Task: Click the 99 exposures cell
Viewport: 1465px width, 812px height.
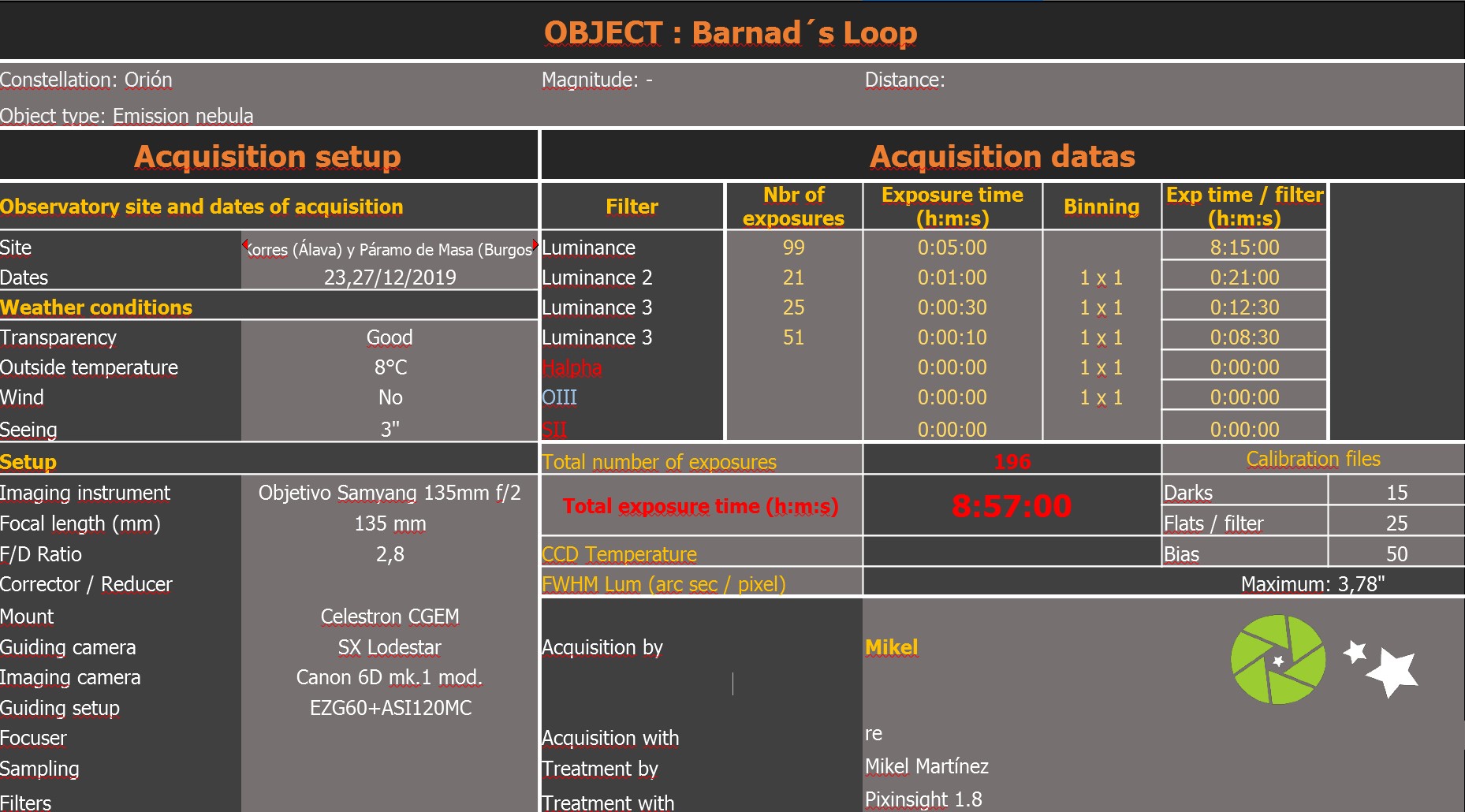Action: 793,248
